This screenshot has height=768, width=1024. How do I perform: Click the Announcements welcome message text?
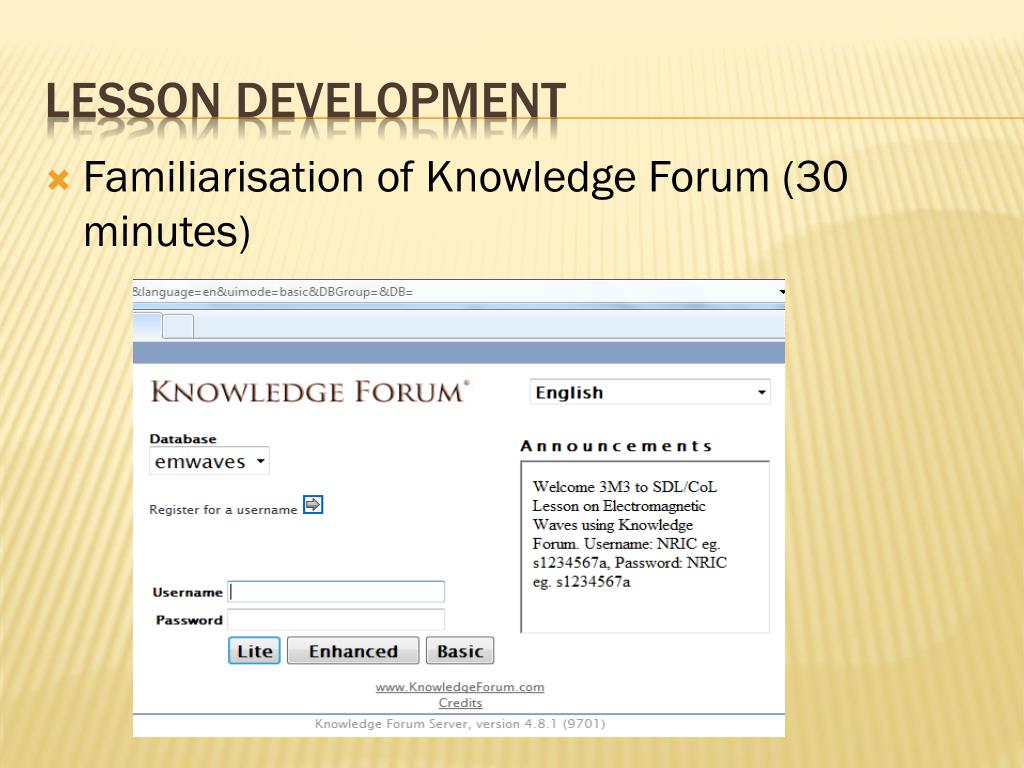click(x=630, y=534)
